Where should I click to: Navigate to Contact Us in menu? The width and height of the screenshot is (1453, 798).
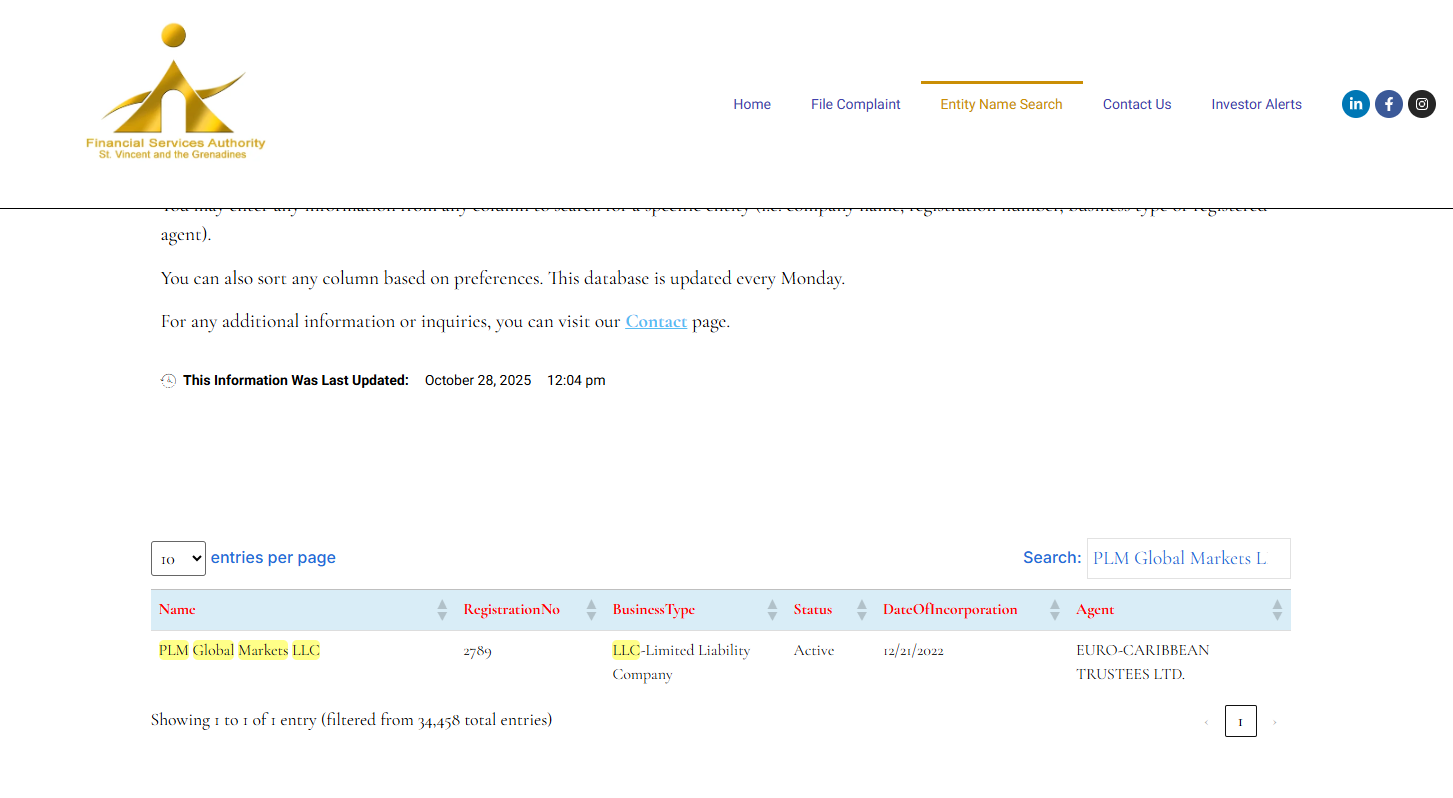coord(1136,104)
